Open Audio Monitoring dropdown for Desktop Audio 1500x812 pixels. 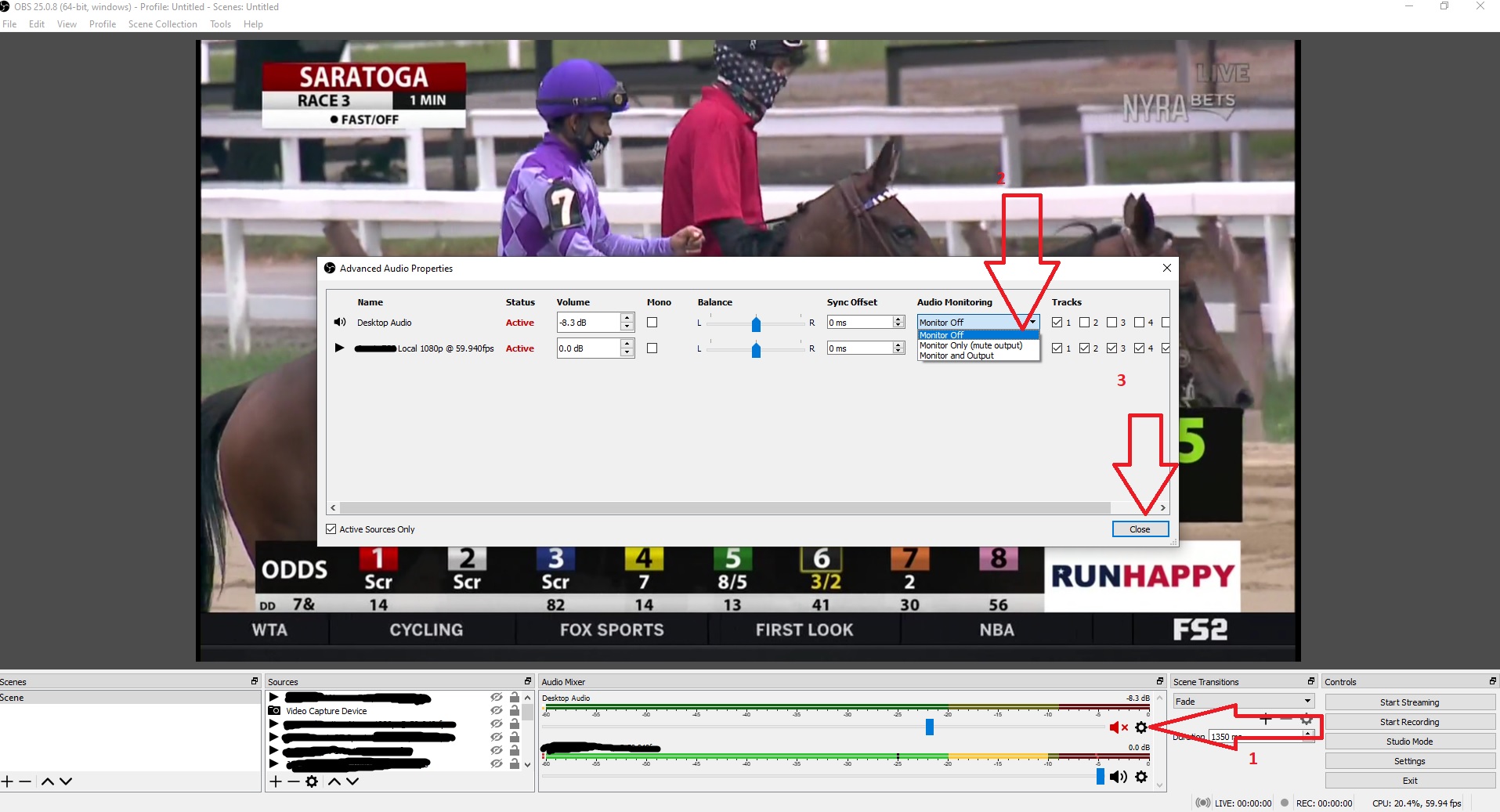click(978, 322)
